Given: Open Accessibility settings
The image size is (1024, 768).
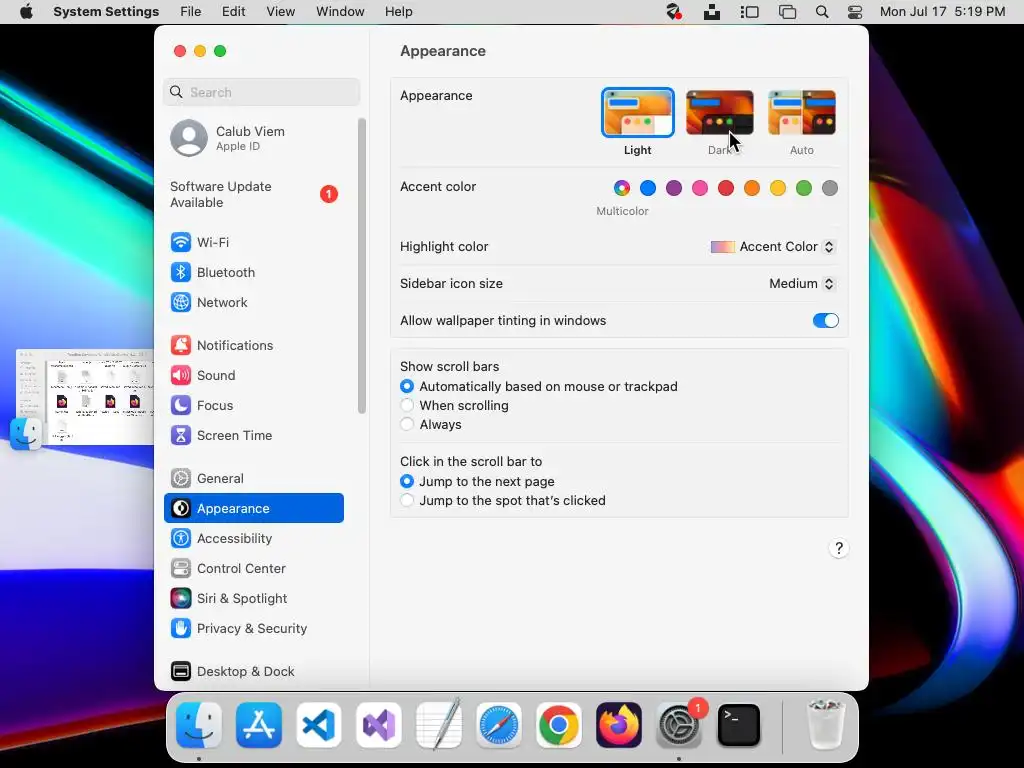Looking at the screenshot, I should (x=253, y=539).
